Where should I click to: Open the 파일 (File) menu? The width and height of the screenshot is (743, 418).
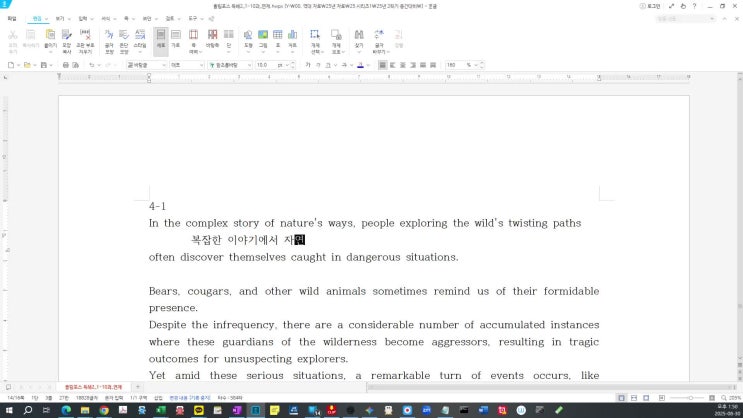click(11, 18)
